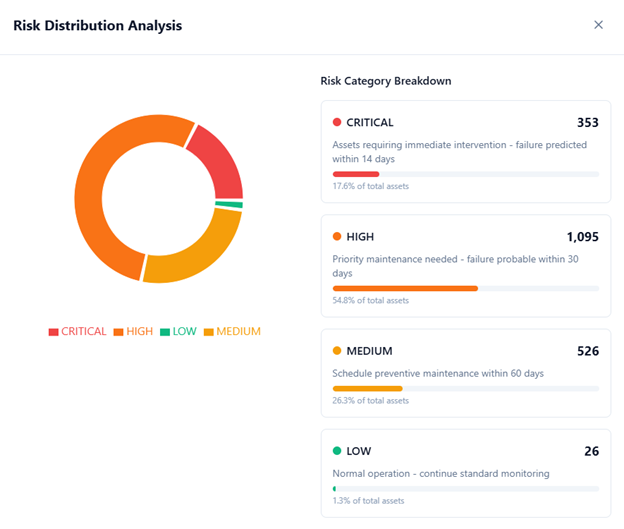Screen dimensions: 624x529
Task: Toggle the LOW legend item
Action: [178, 331]
